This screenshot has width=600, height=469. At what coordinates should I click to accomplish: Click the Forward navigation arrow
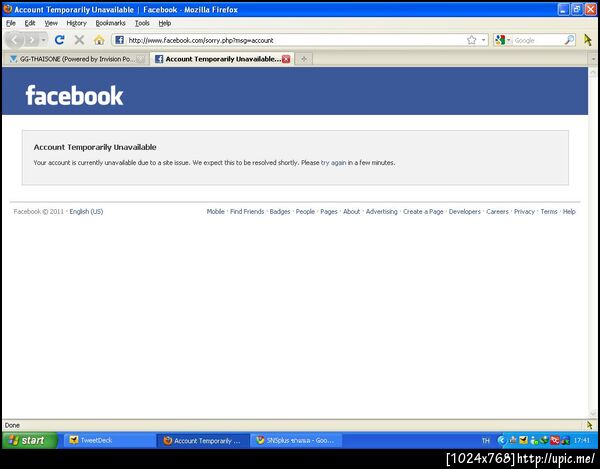coord(32,40)
